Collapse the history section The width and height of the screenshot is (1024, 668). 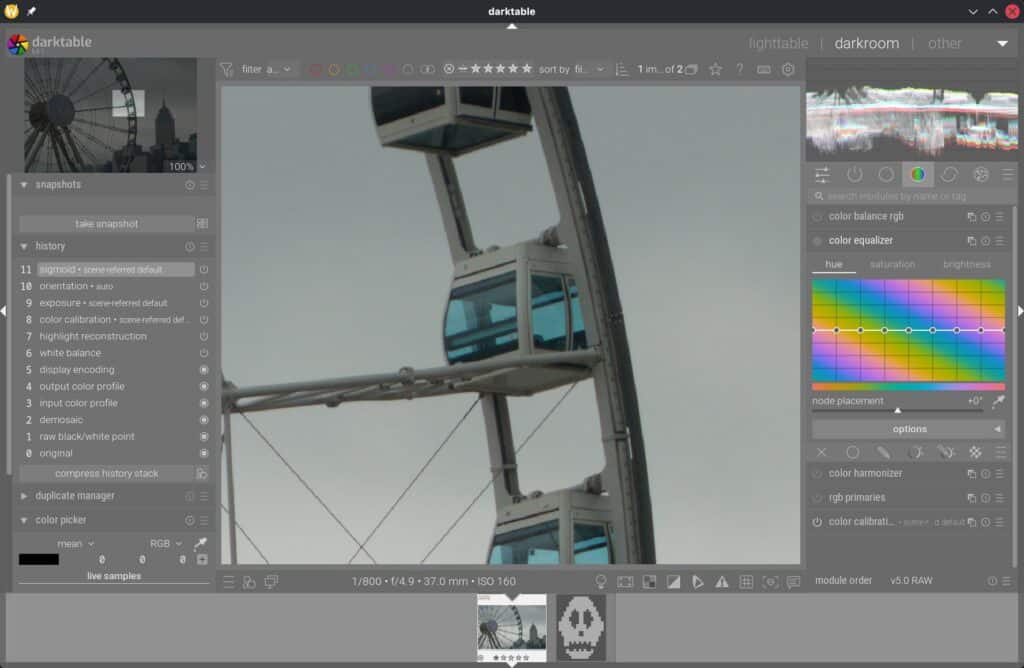pyautogui.click(x=24, y=247)
